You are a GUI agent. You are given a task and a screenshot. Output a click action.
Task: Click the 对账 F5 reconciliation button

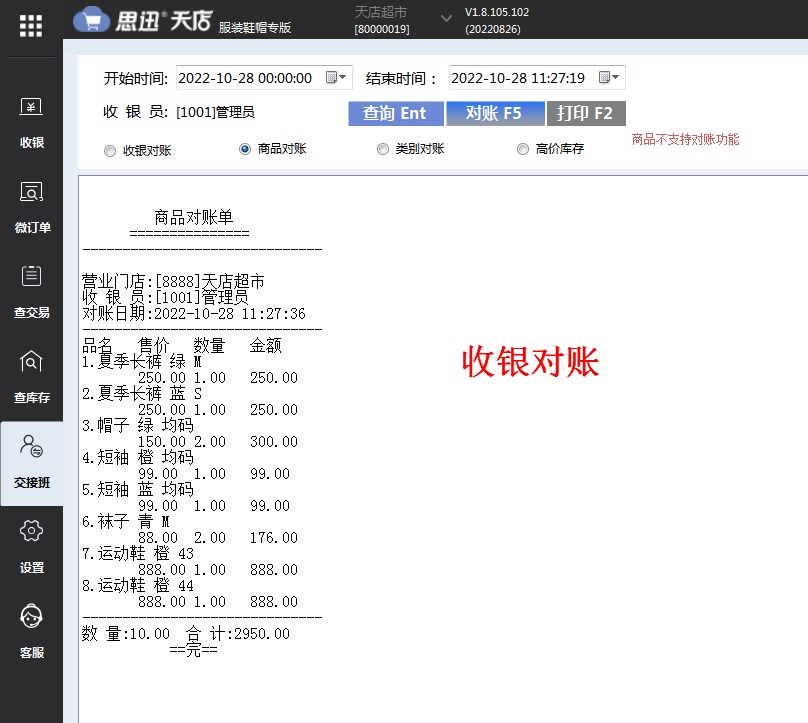(495, 113)
